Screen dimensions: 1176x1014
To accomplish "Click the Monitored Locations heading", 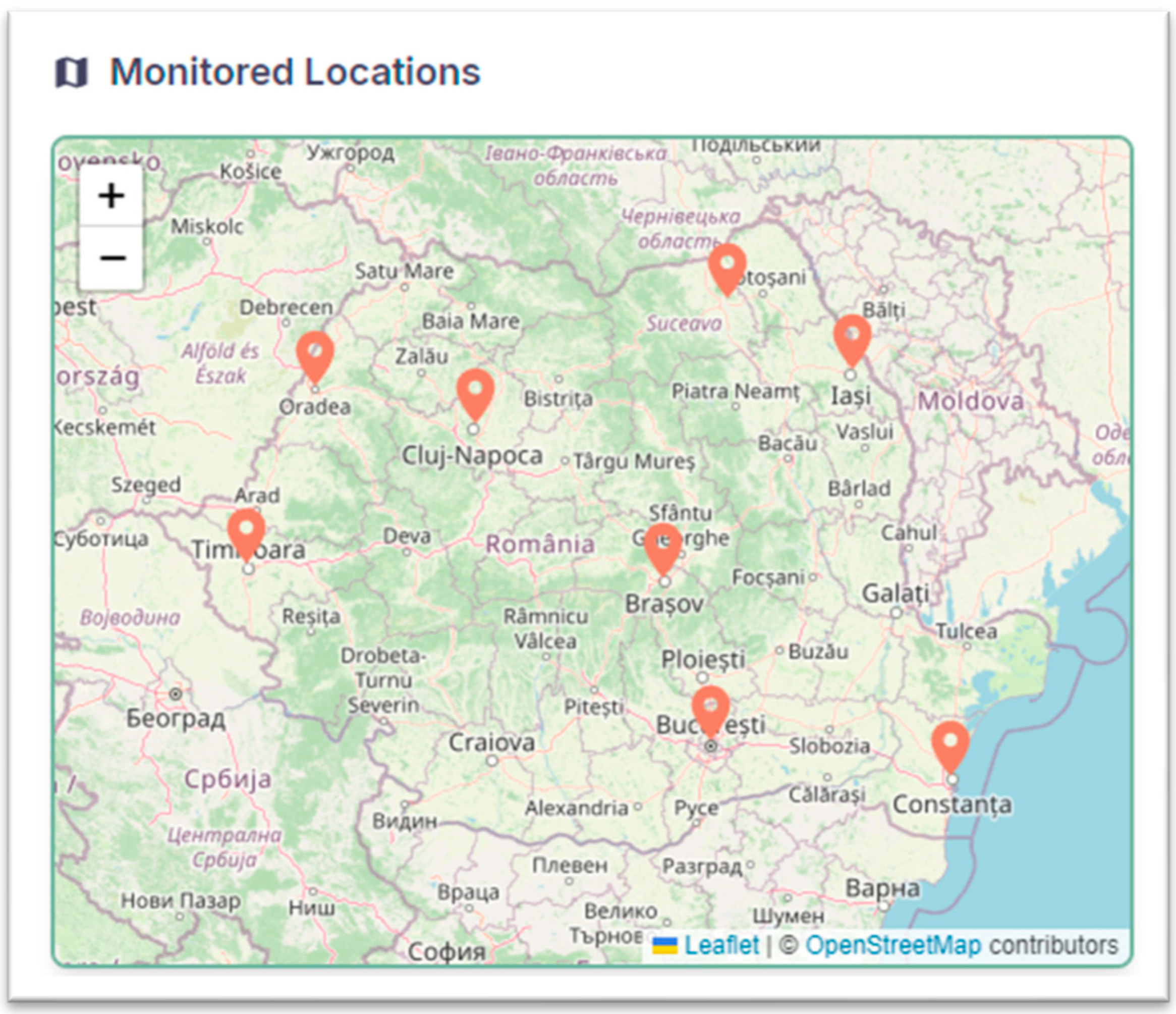I will point(295,72).
